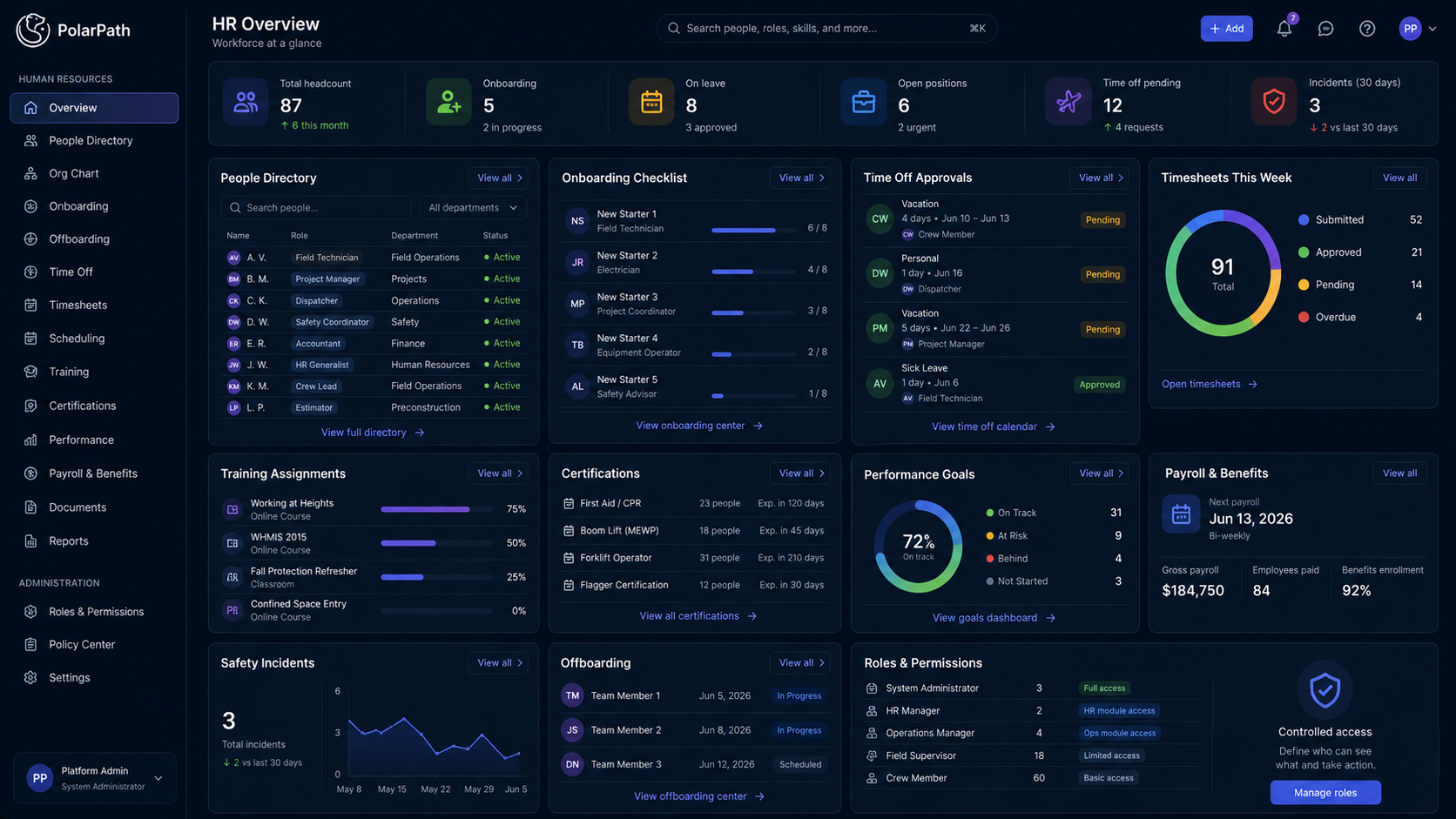Click the Incidents shield icon
Screen dimensions: 1456x819
[x=1274, y=102]
